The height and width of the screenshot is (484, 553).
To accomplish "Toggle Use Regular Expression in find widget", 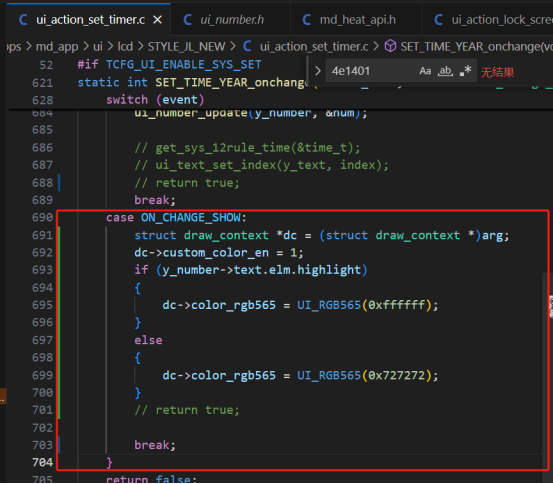I will (466, 71).
